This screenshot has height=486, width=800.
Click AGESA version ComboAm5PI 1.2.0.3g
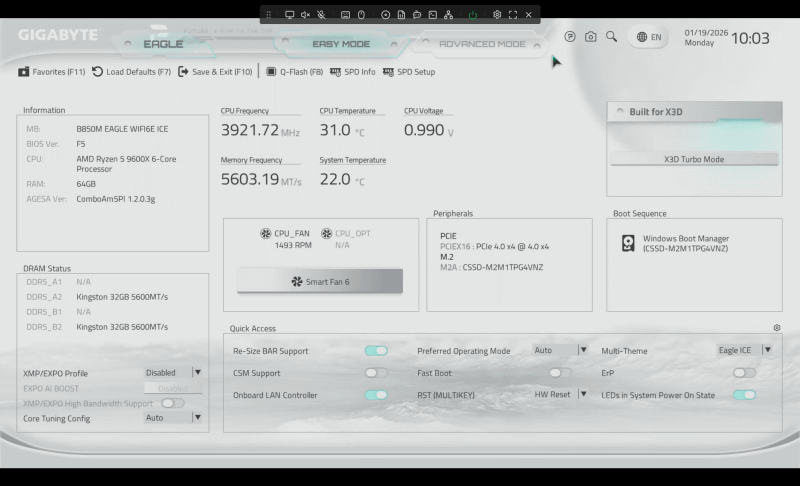(116, 199)
